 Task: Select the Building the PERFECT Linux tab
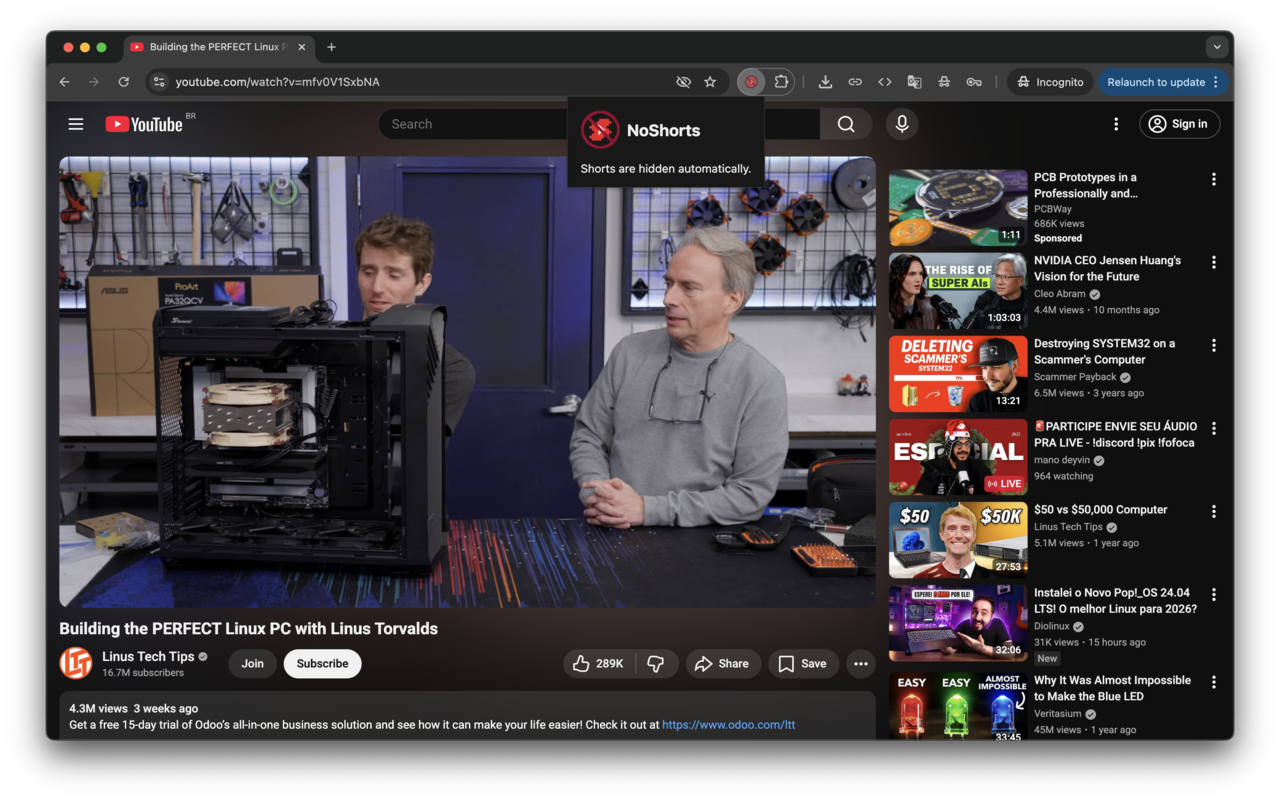click(219, 47)
